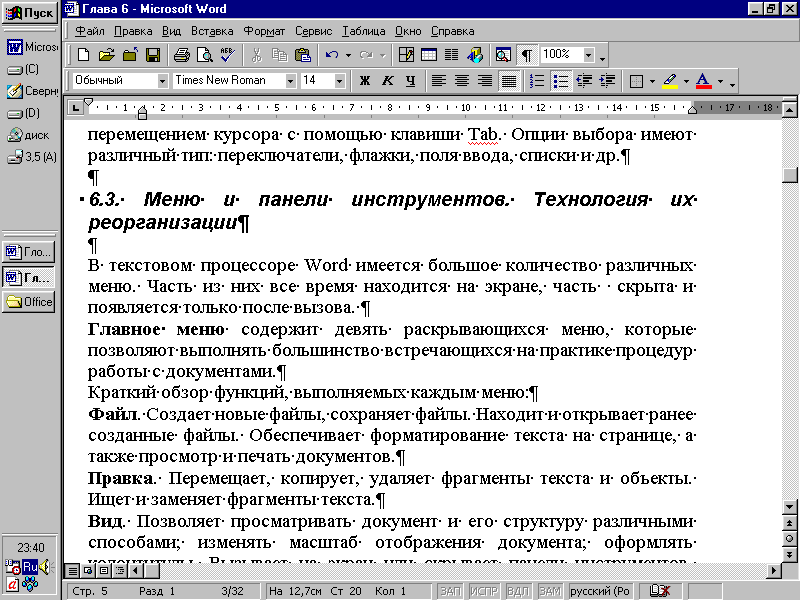Viewport: 800px width, 600px height.
Task: Align text right
Action: pos(485,81)
